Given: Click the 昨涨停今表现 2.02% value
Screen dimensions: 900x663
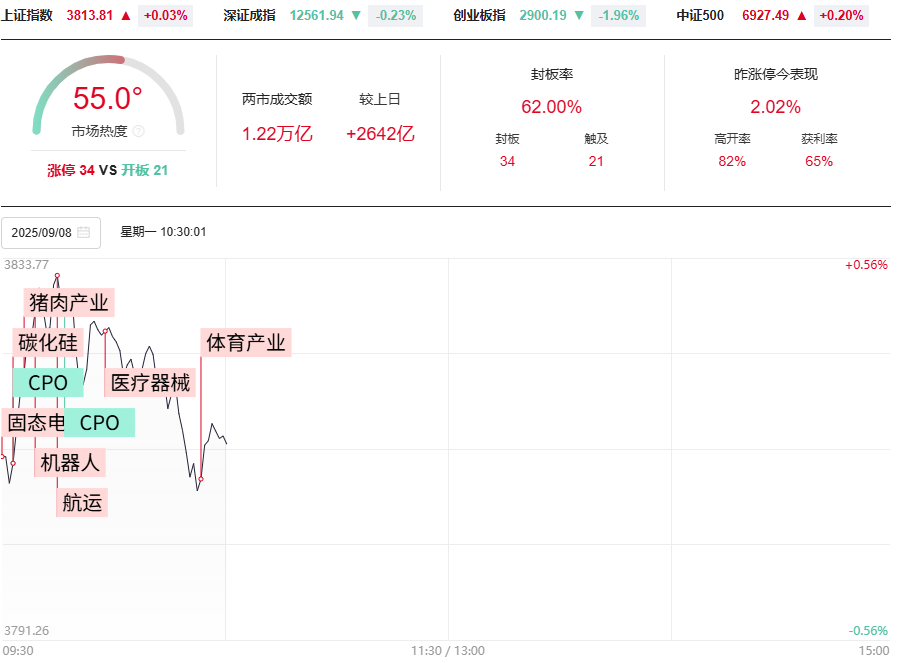Looking at the screenshot, I should tap(775, 107).
